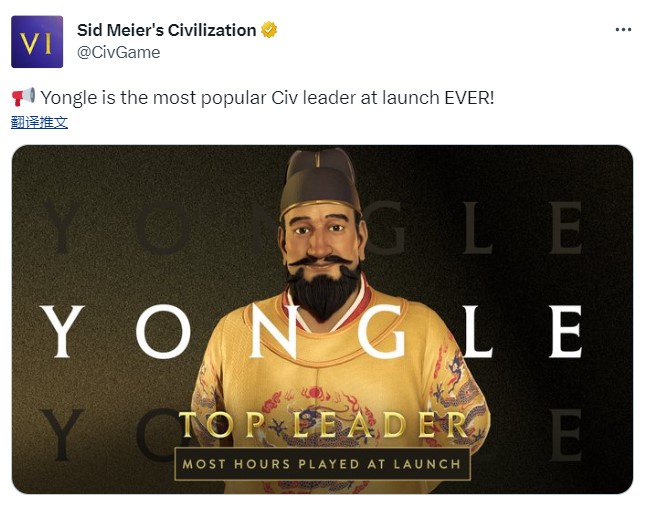Image resolution: width=647 pixels, height=511 pixels.
Task: Open Sid Meier's Civilization profile name
Action: pyautogui.click(x=166, y=30)
